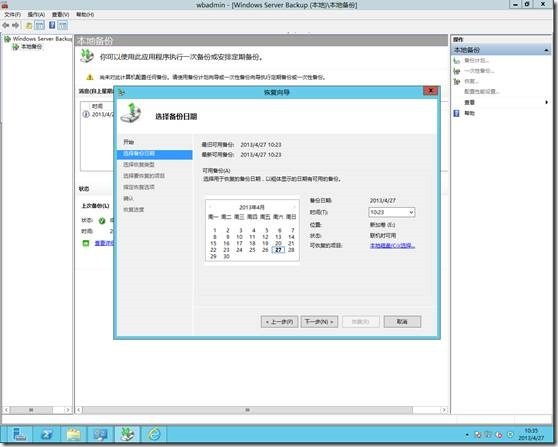Click 帮助 in the Actions pane
This screenshot has height=447, width=558.
(469, 113)
